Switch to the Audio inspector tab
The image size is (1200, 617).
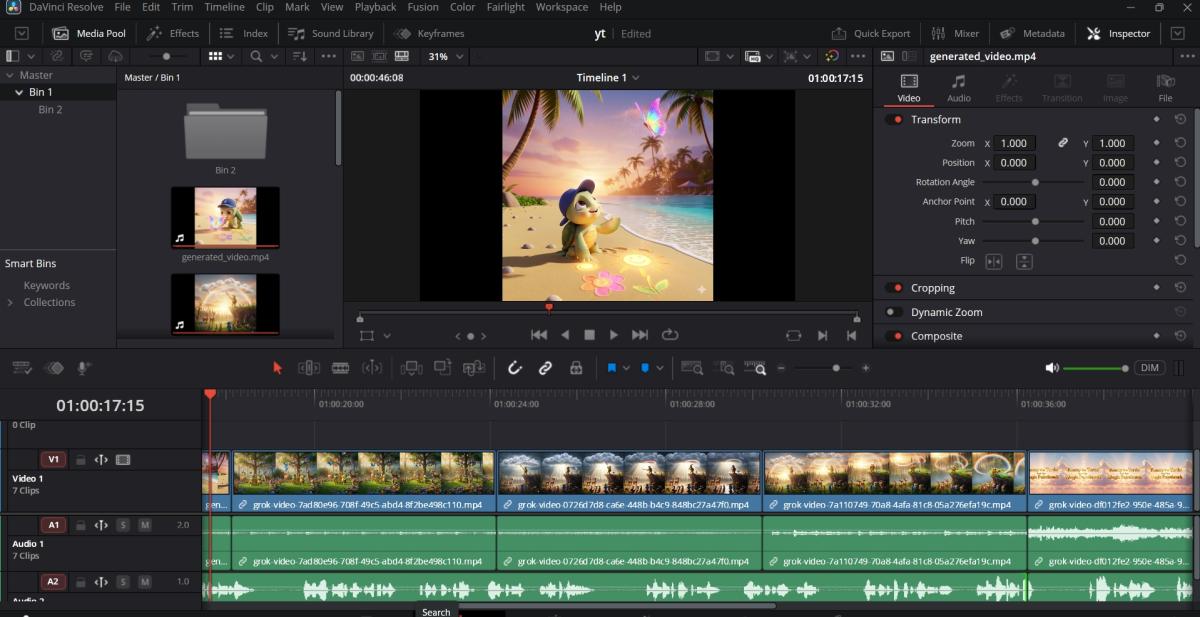click(958, 87)
